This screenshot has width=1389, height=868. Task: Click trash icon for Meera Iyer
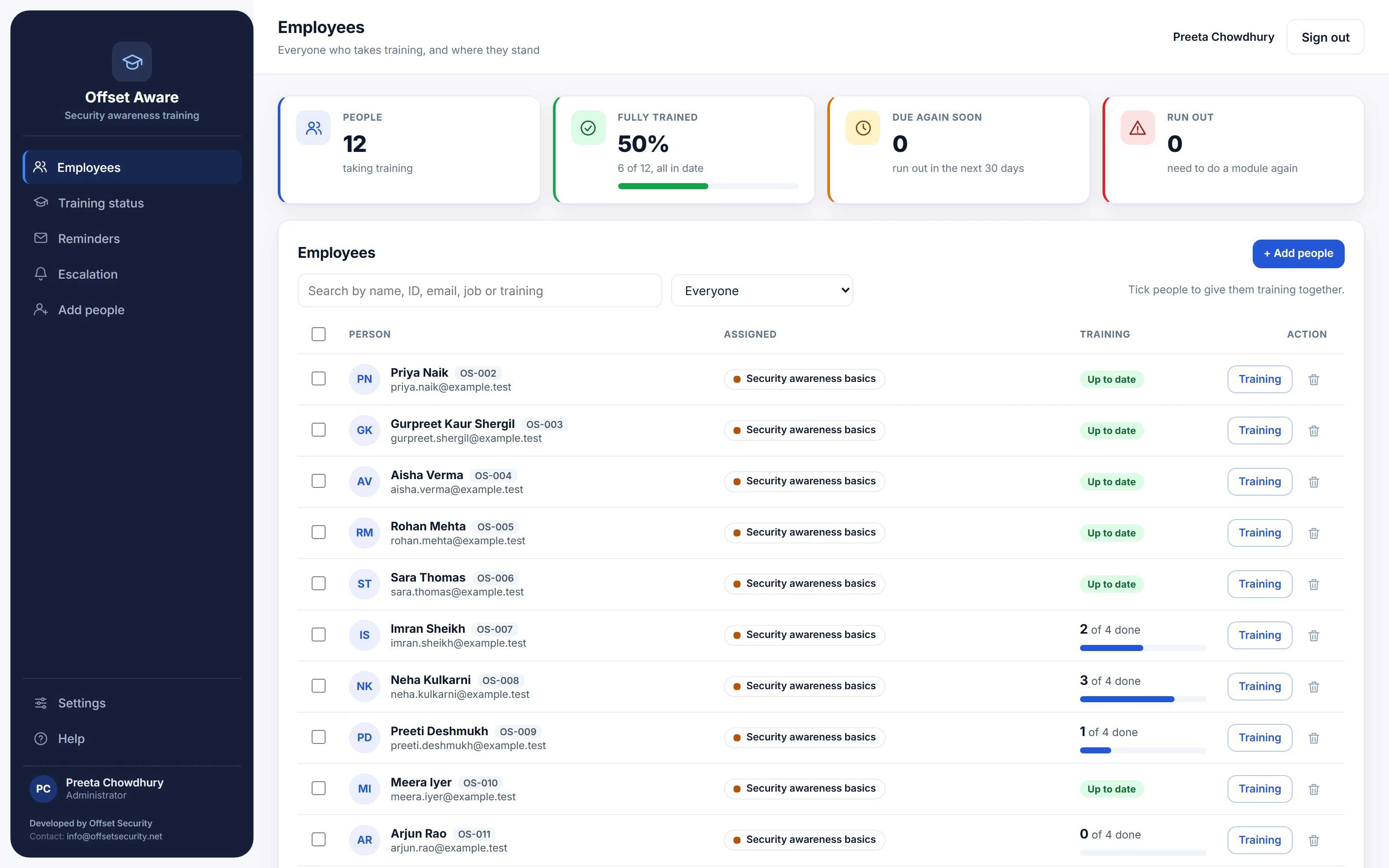click(1313, 789)
